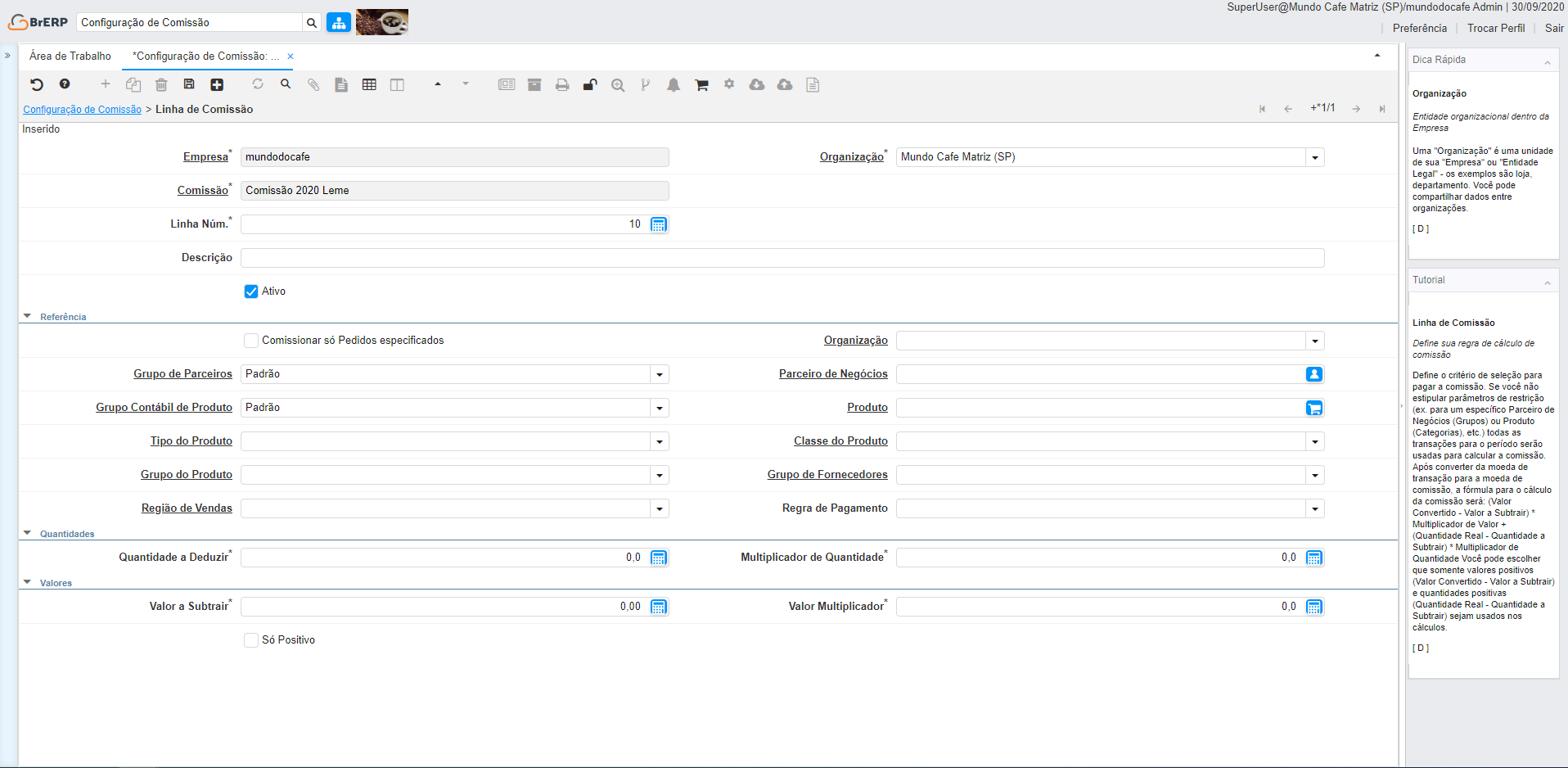Switch to Área de Trabalho tab
The image size is (1568, 768).
[70, 56]
